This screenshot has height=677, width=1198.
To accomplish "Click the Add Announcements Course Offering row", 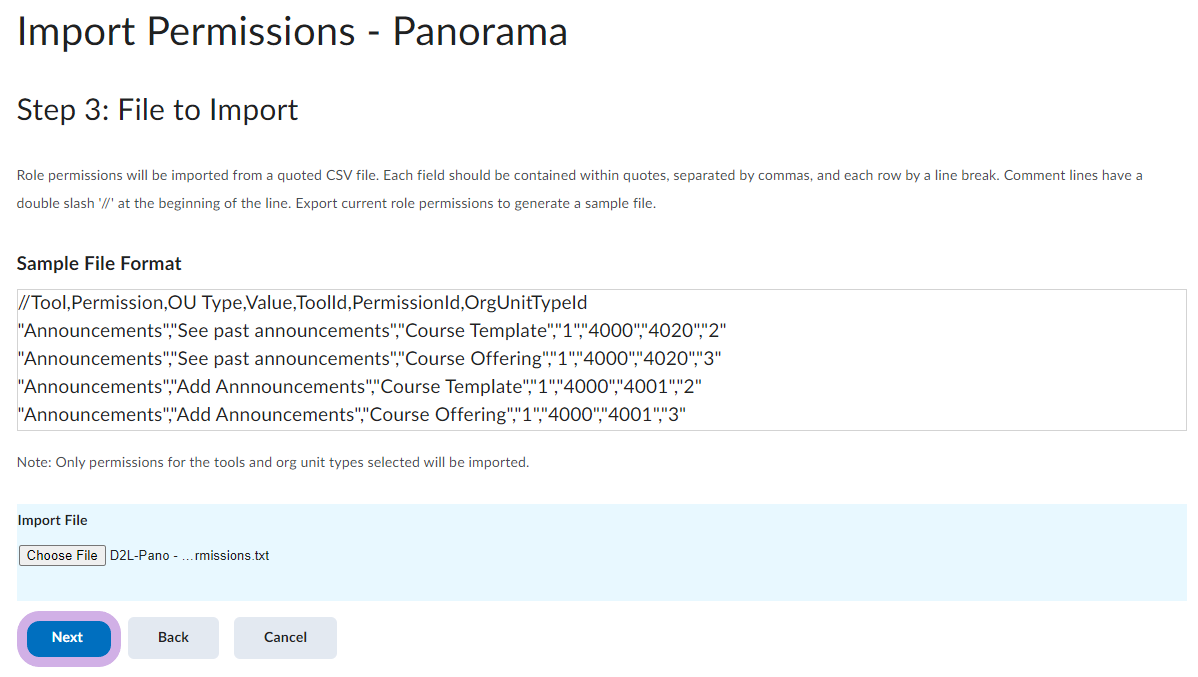I will (x=350, y=414).
